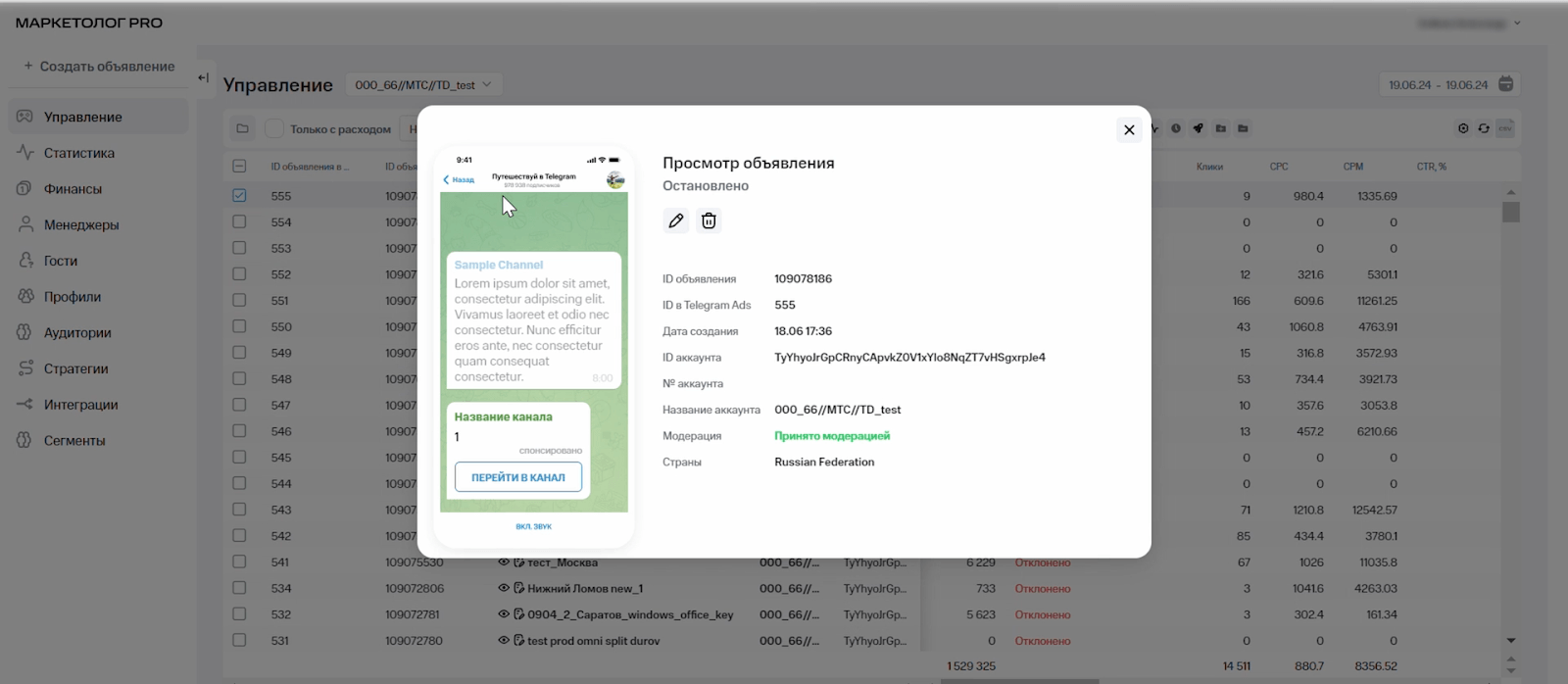This screenshot has width=1568, height=684.
Task: Preview ad Нижний Ломов new_1 via eye icon
Action: point(504,588)
